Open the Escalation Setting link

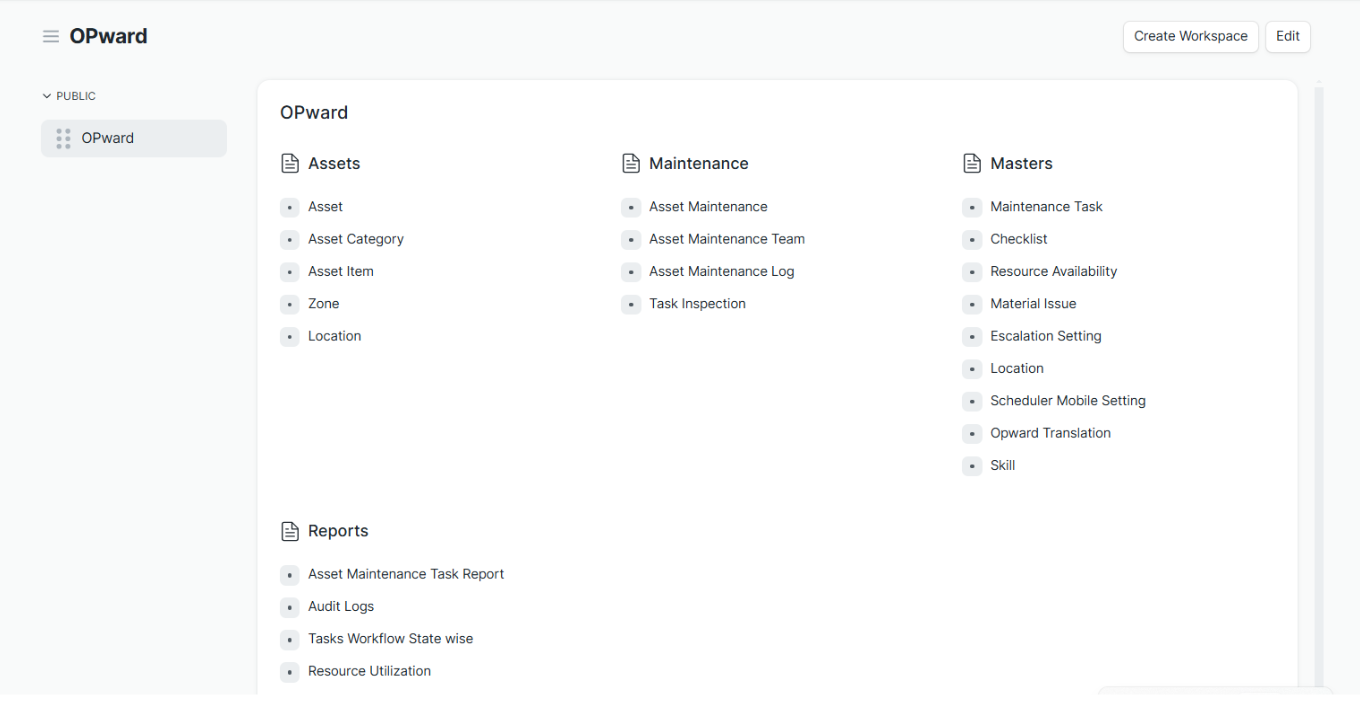tap(1045, 336)
